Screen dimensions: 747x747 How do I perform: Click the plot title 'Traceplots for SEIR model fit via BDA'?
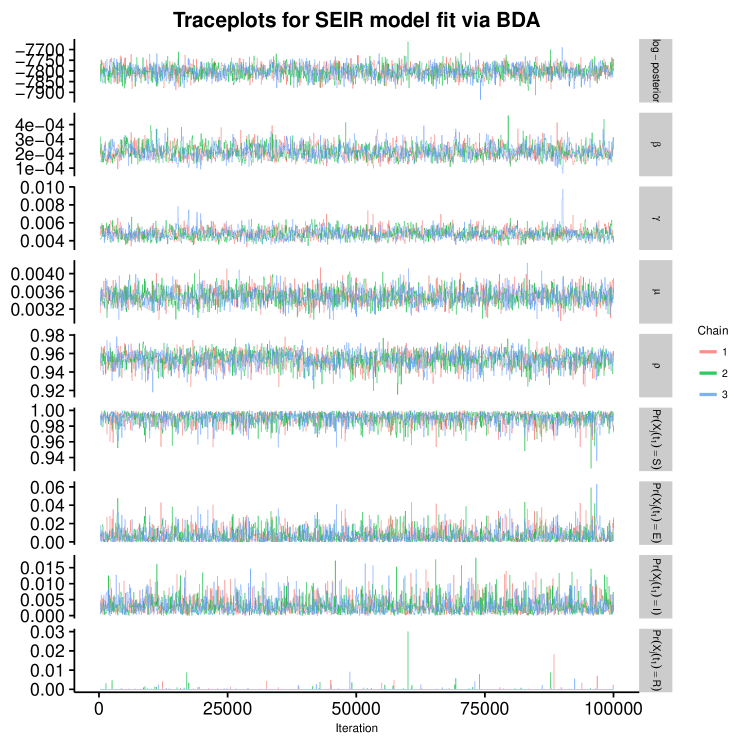356,20
